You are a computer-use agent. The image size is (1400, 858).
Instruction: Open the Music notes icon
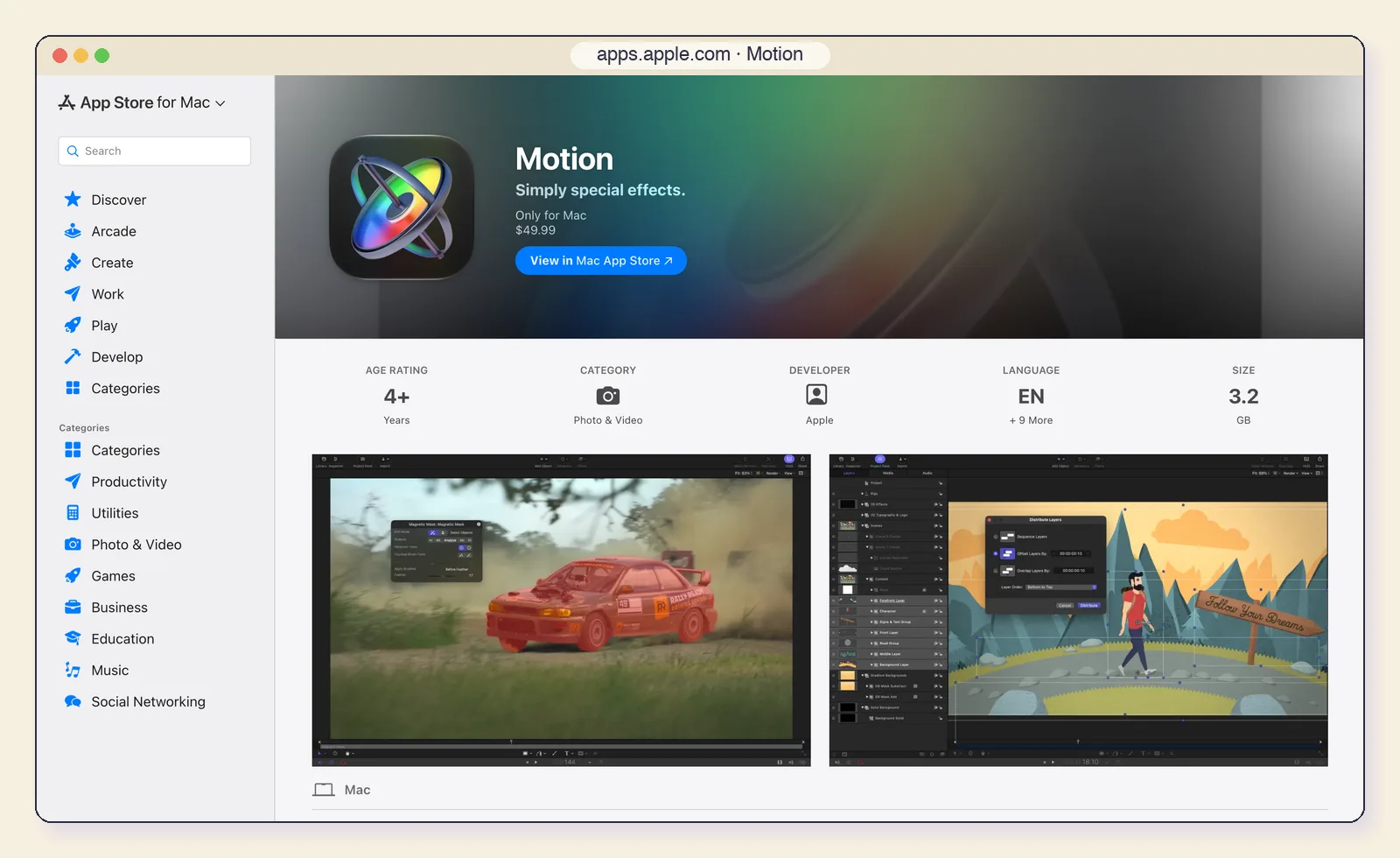(73, 671)
